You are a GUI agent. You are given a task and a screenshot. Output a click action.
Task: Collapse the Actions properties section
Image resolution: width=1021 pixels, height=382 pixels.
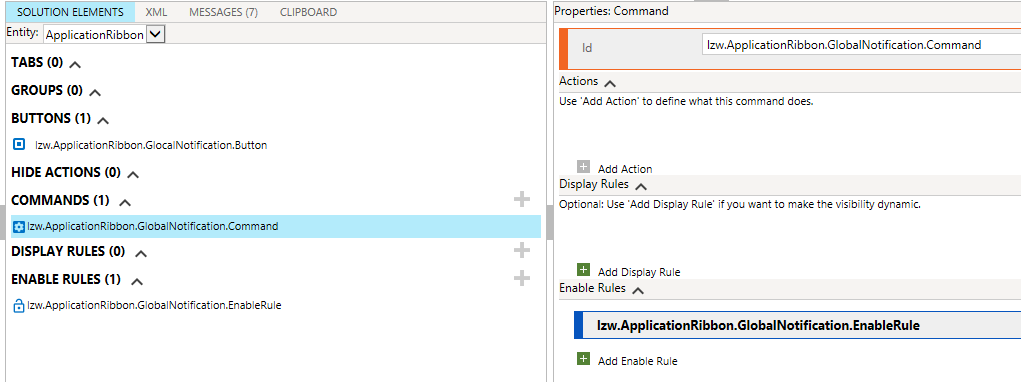click(610, 83)
